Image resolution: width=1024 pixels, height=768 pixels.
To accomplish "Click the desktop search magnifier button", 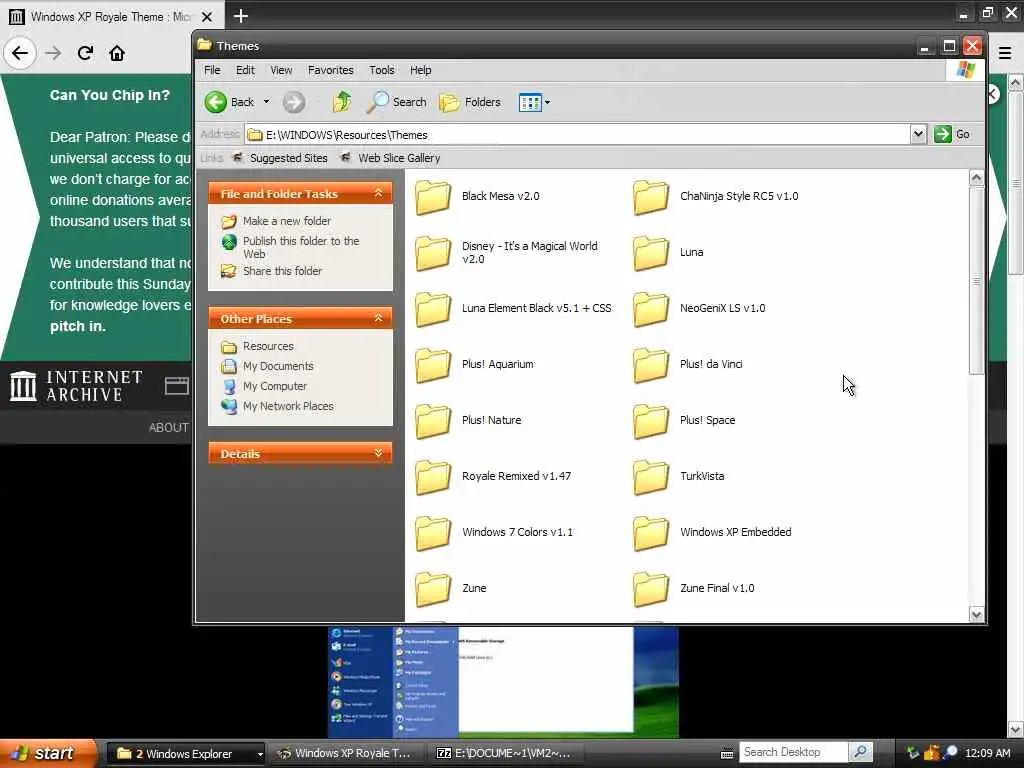I will (x=861, y=752).
